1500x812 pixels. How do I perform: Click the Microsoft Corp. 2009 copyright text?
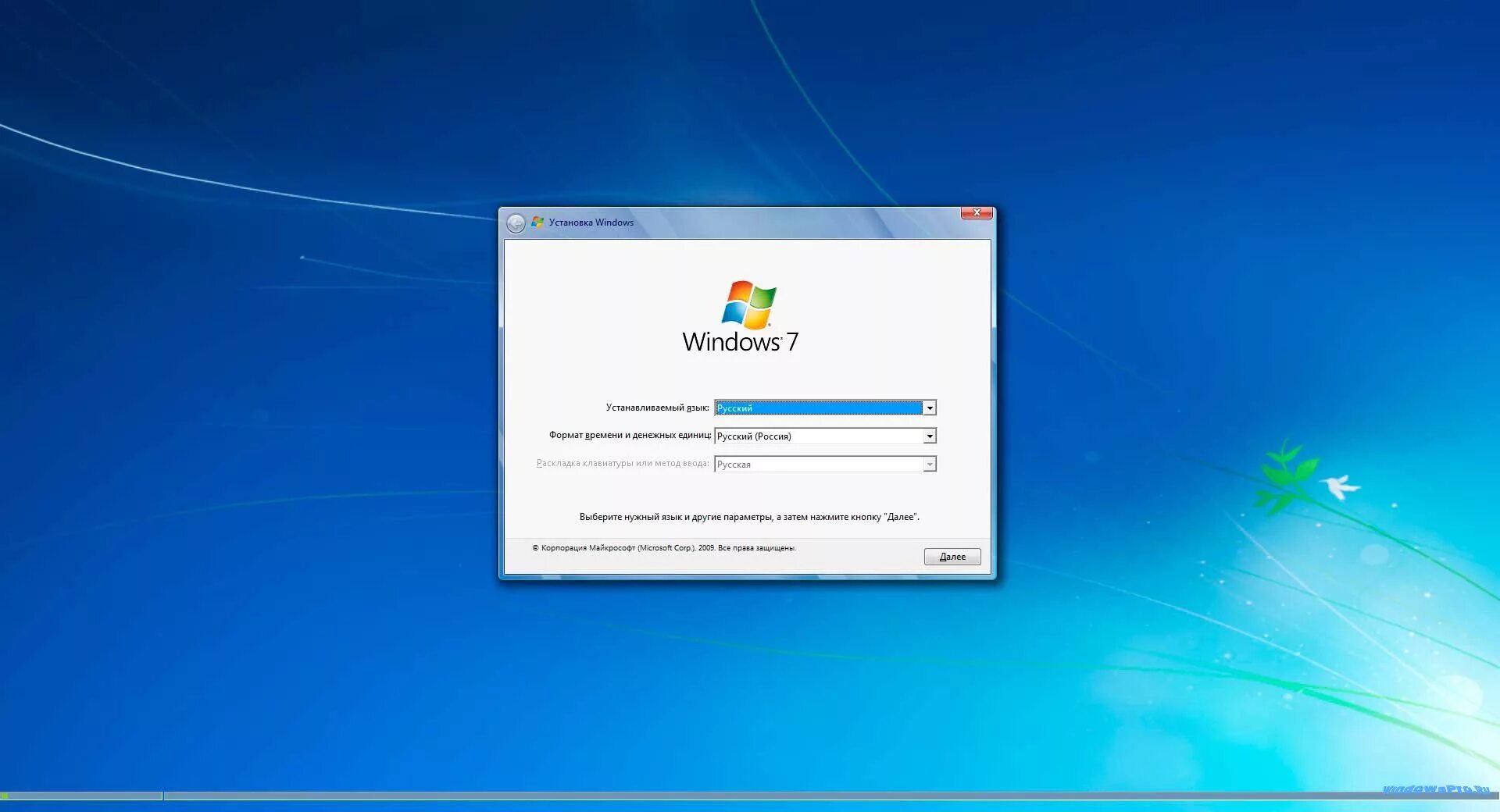tap(664, 548)
